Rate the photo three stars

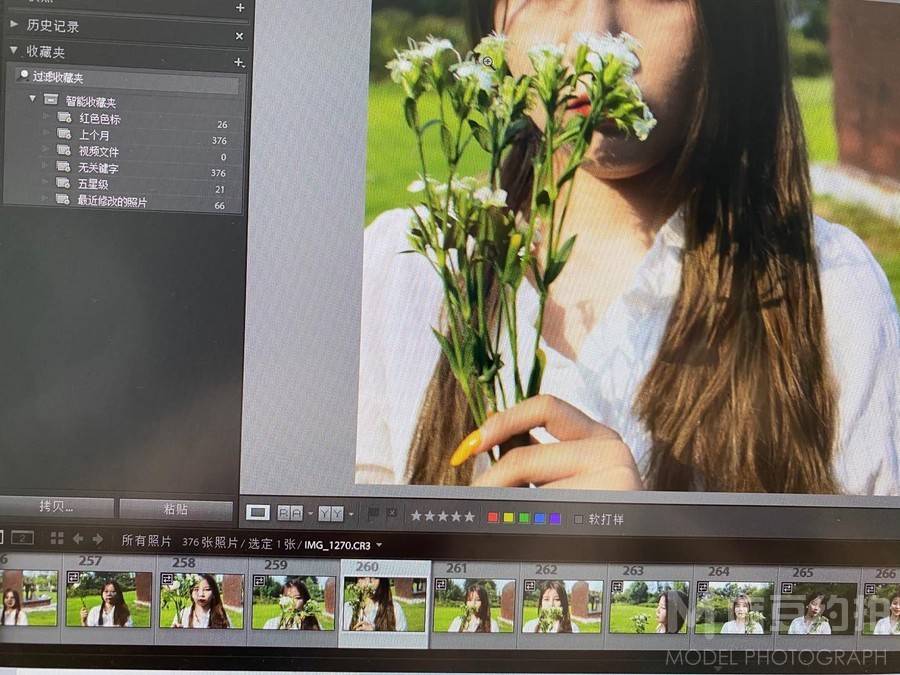tap(443, 517)
